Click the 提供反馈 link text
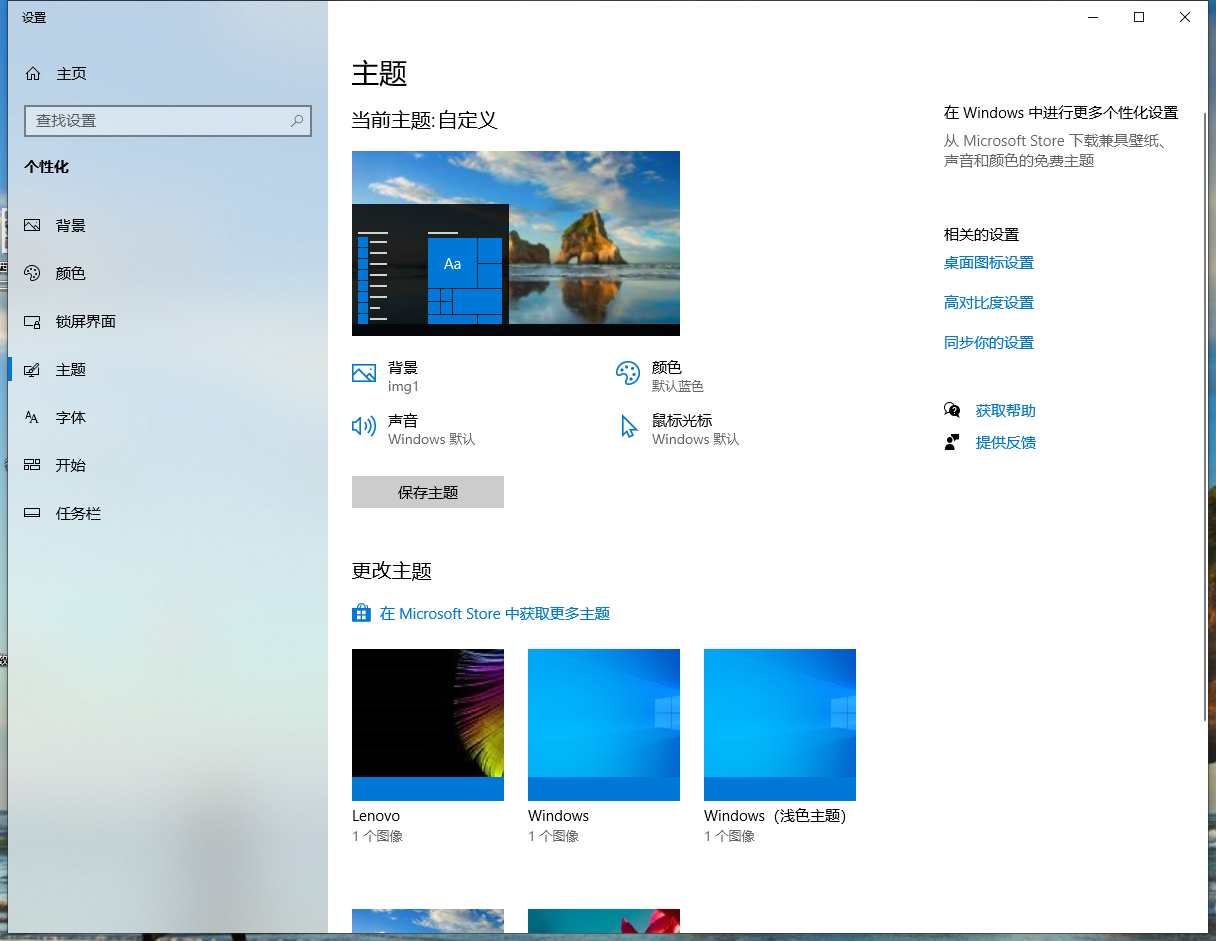 [1006, 443]
